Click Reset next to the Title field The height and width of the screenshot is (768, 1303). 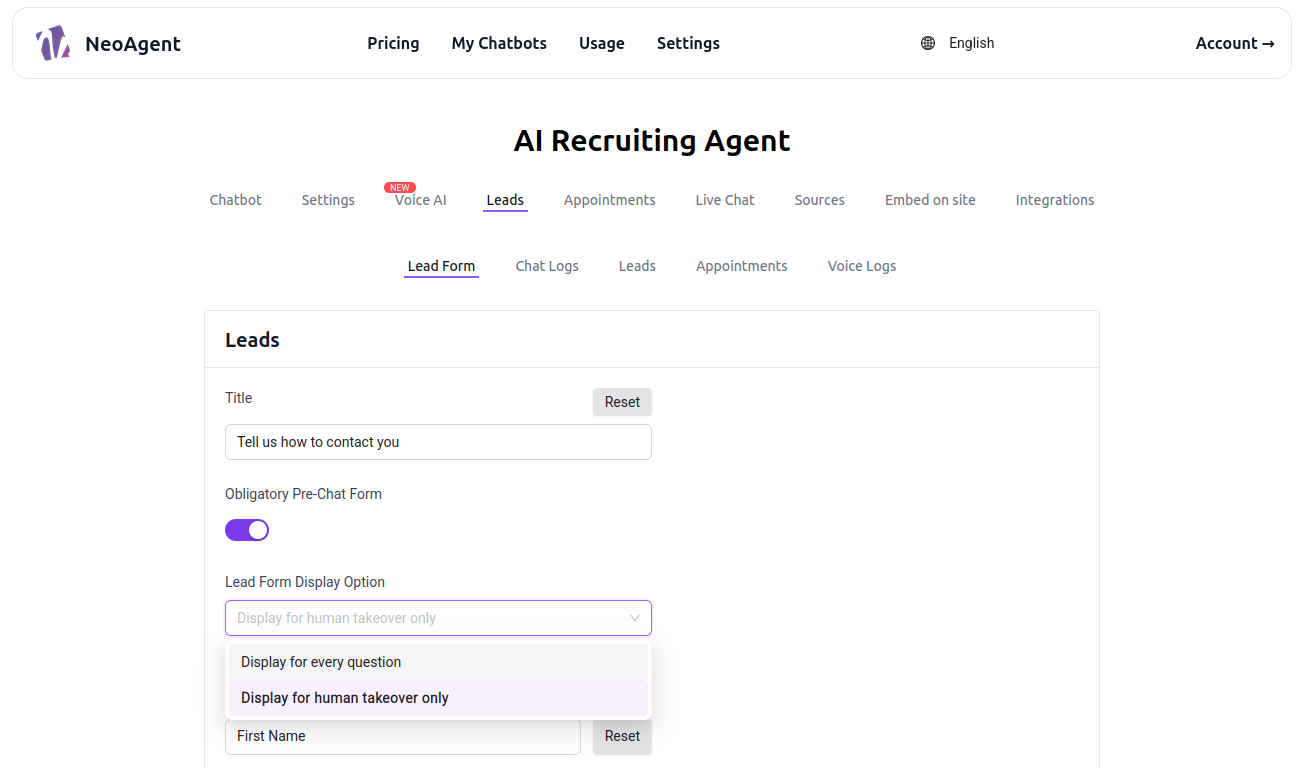622,401
